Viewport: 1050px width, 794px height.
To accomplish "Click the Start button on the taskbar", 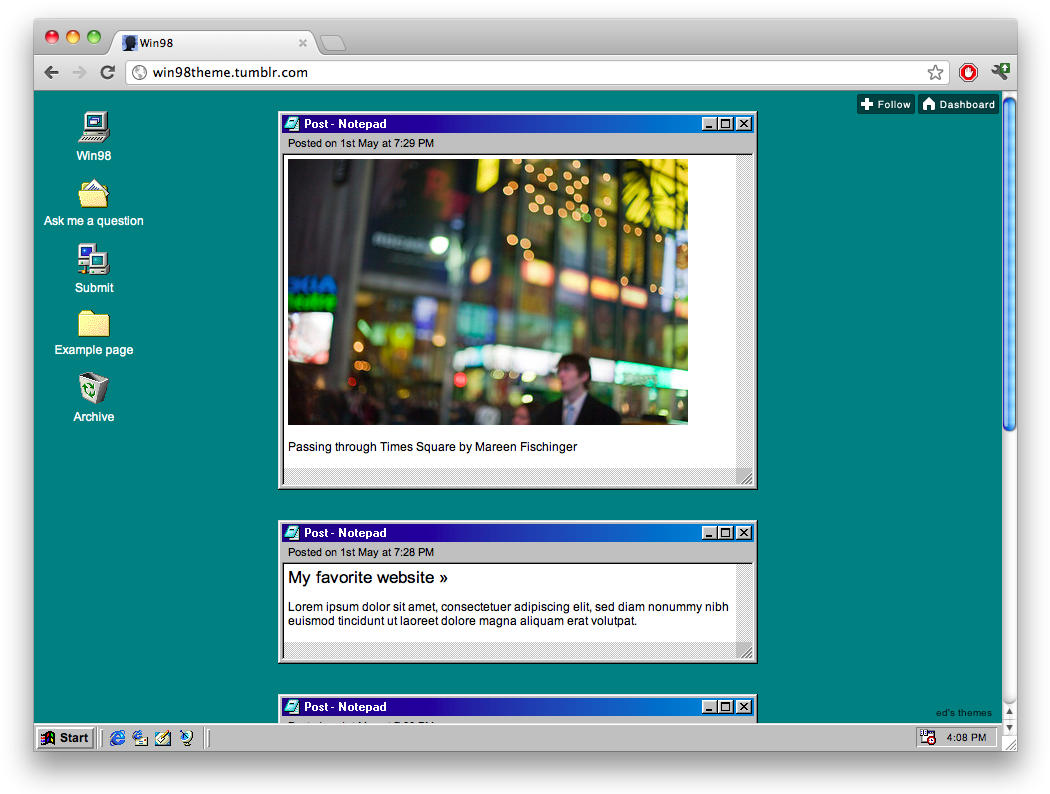I will coord(66,738).
